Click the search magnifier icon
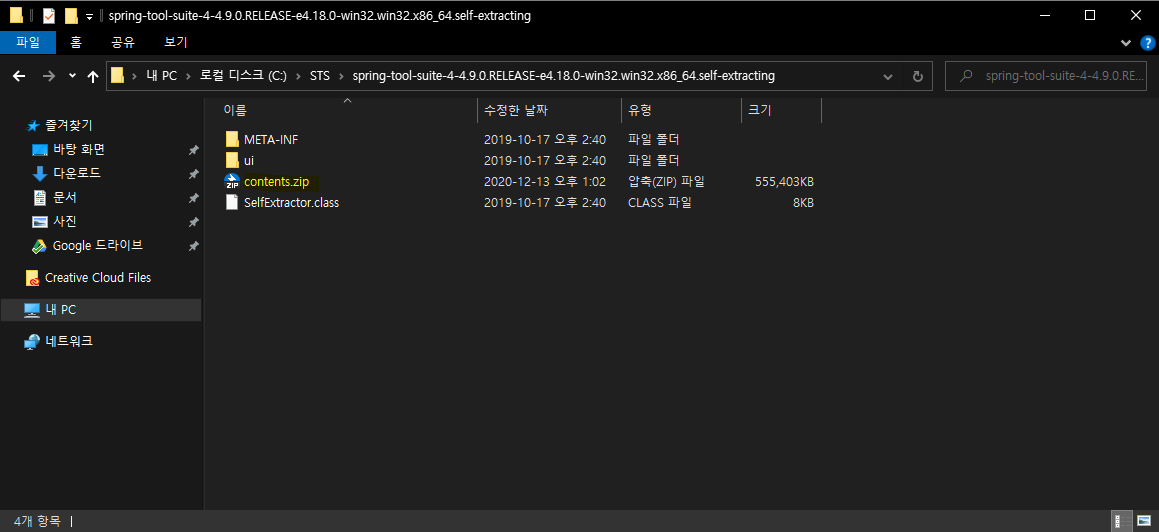 click(965, 76)
